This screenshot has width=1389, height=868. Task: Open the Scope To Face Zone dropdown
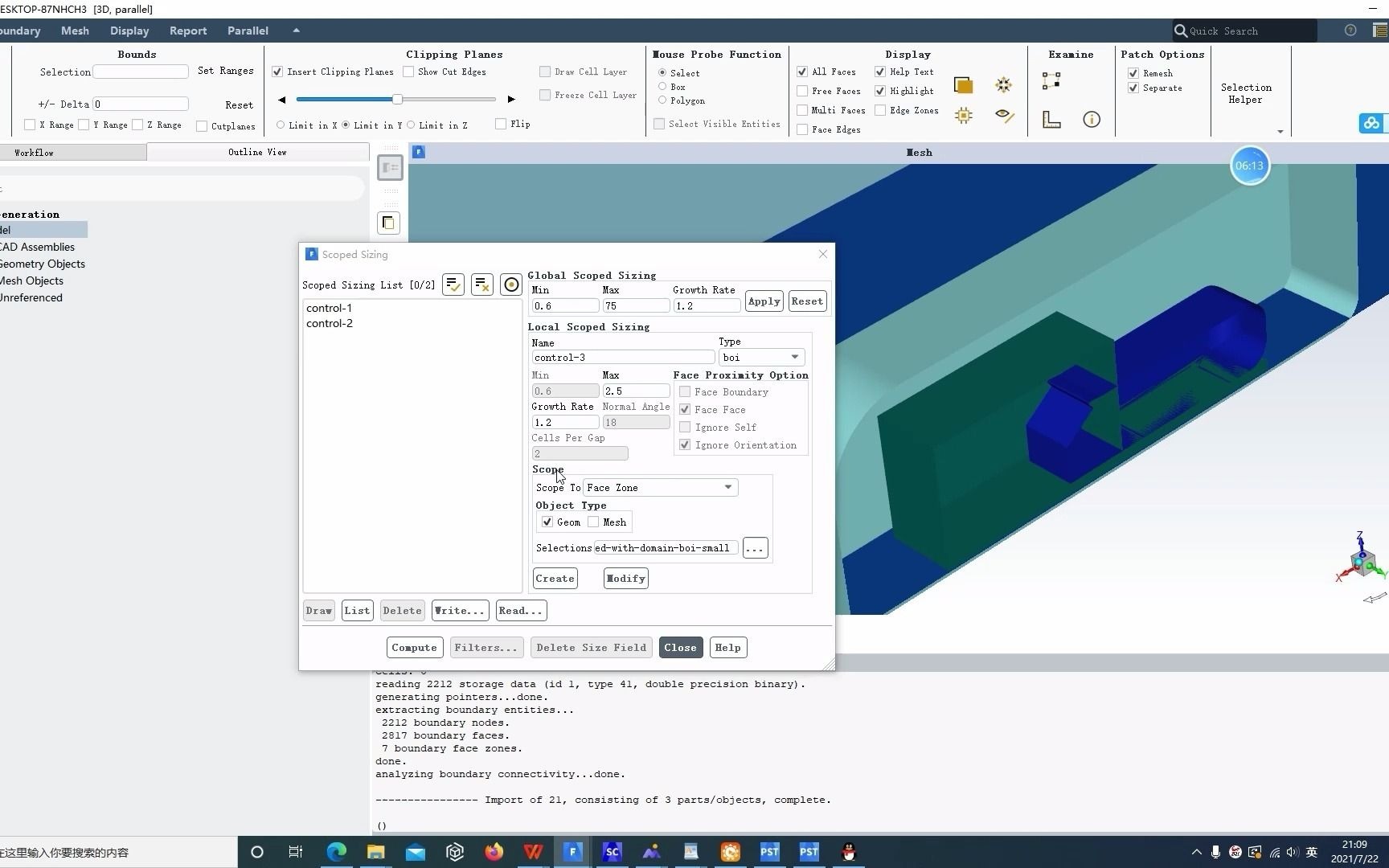tap(727, 487)
